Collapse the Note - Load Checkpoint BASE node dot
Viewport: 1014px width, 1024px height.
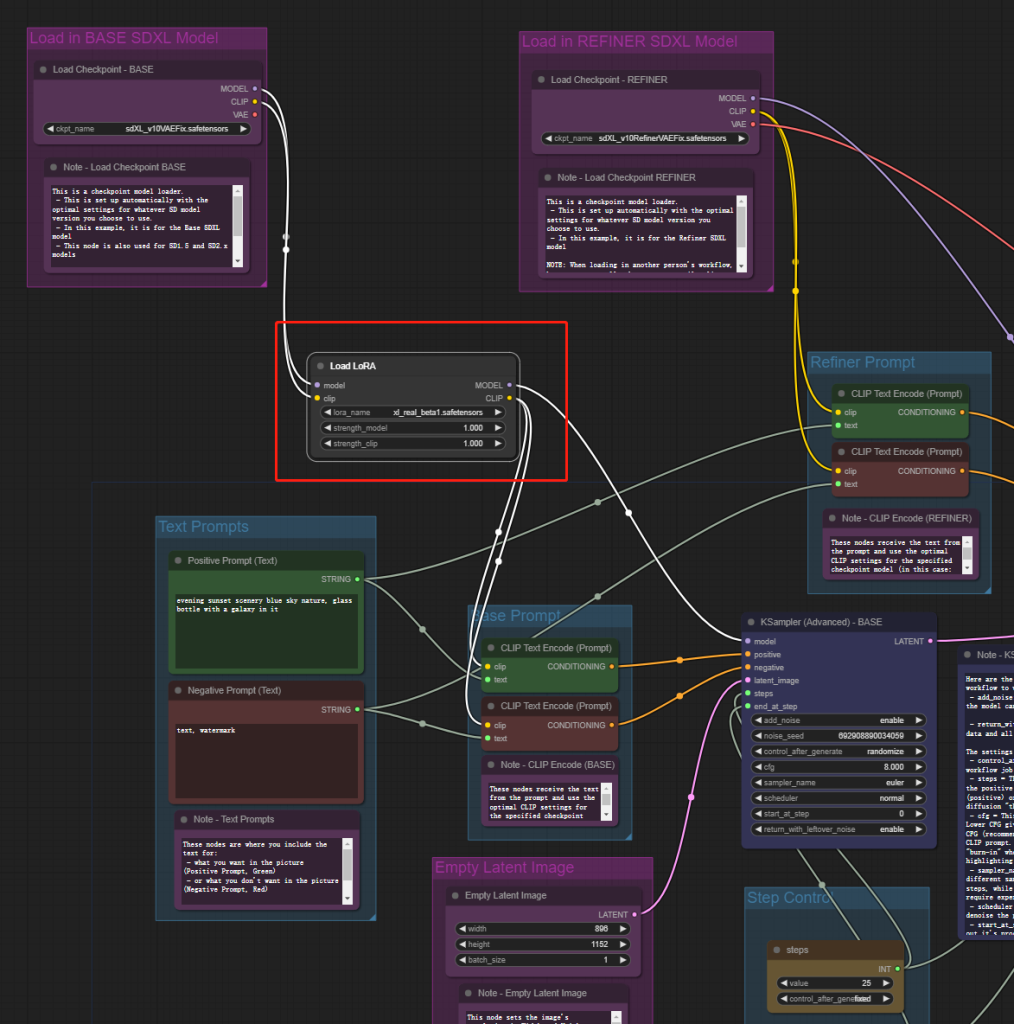click(x=54, y=167)
